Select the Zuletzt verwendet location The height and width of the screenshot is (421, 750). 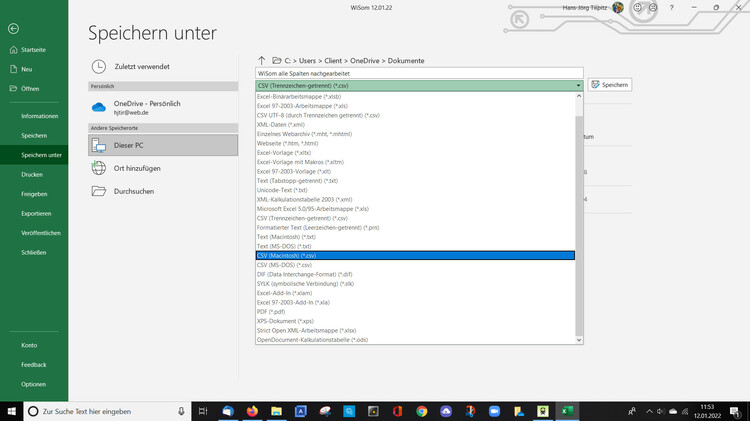coord(163,67)
